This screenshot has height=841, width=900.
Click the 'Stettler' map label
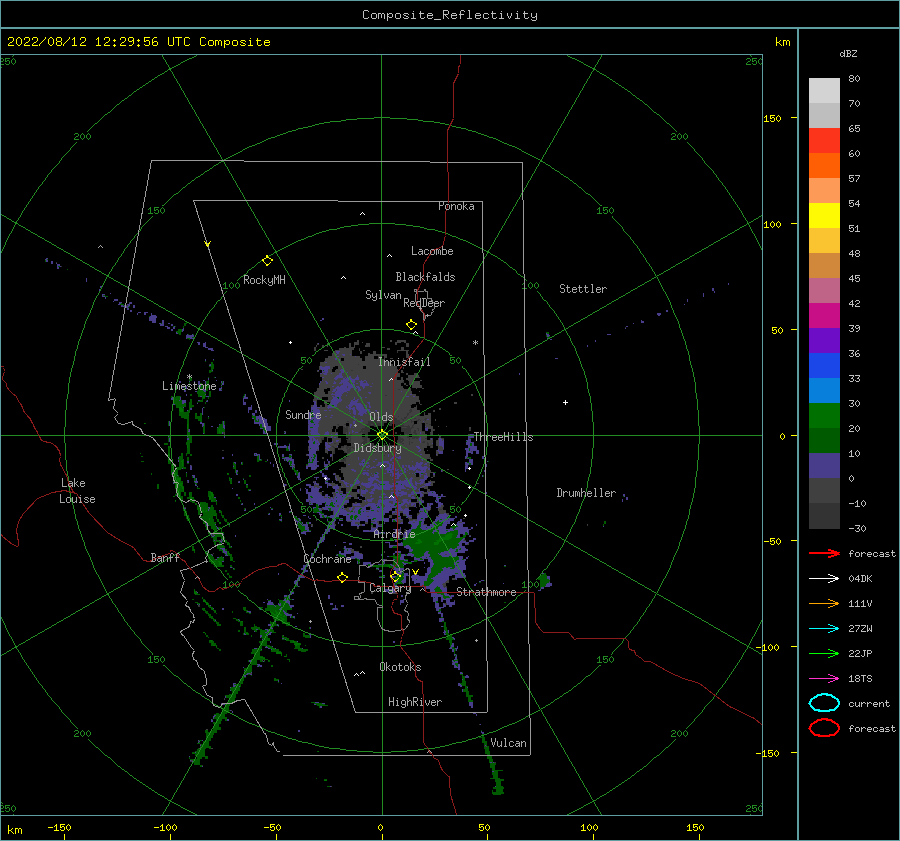[x=583, y=289]
